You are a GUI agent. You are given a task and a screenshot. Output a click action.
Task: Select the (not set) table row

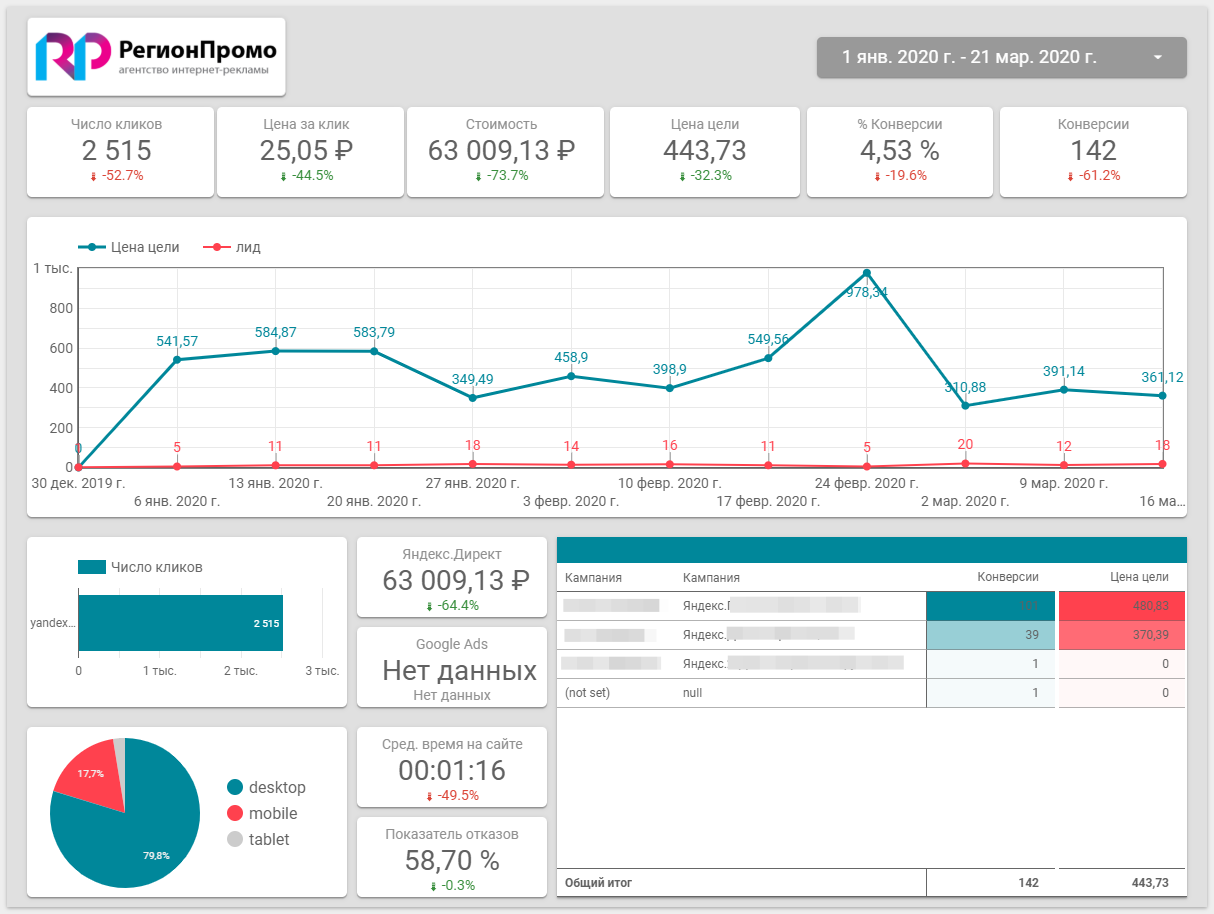tap(871, 693)
